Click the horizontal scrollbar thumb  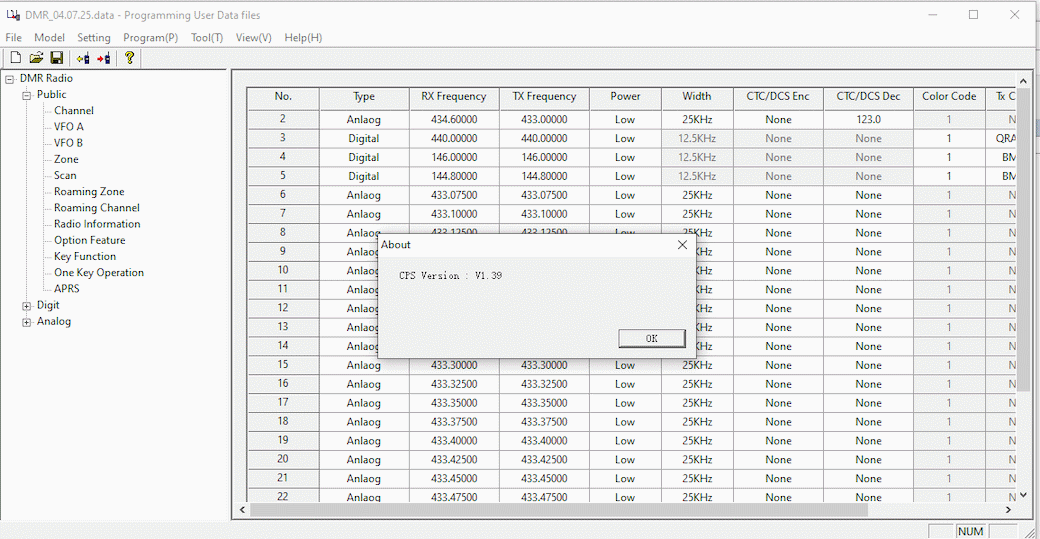click(x=558, y=510)
